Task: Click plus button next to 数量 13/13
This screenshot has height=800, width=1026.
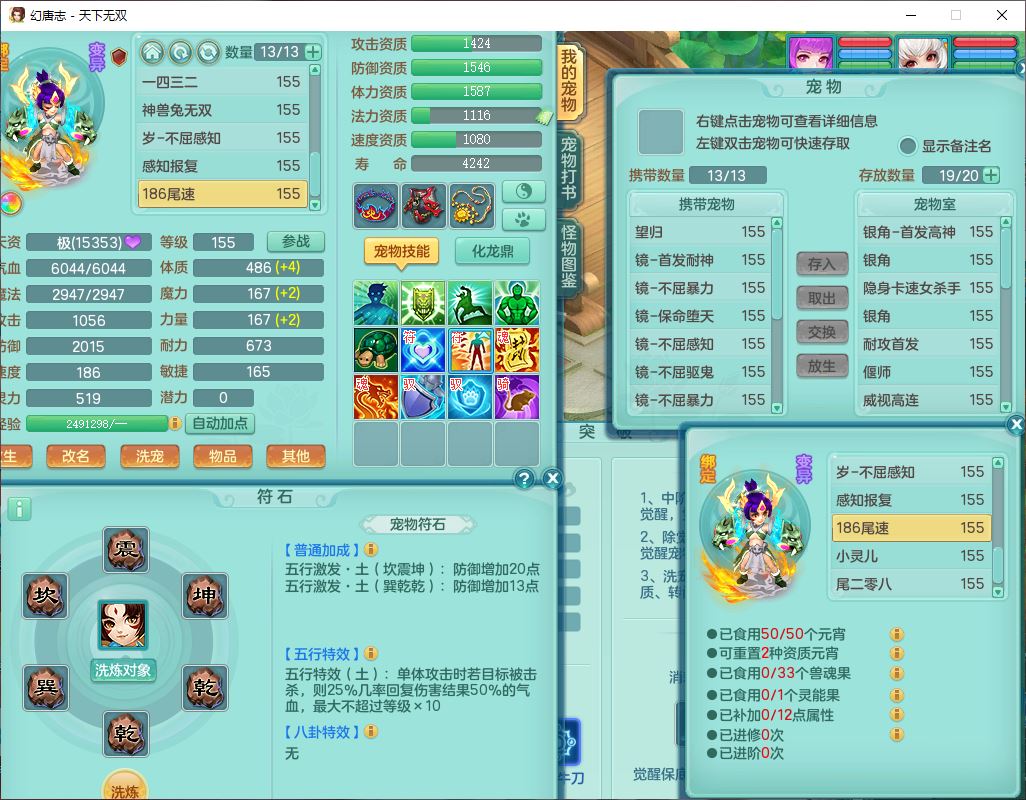Action: (313, 52)
